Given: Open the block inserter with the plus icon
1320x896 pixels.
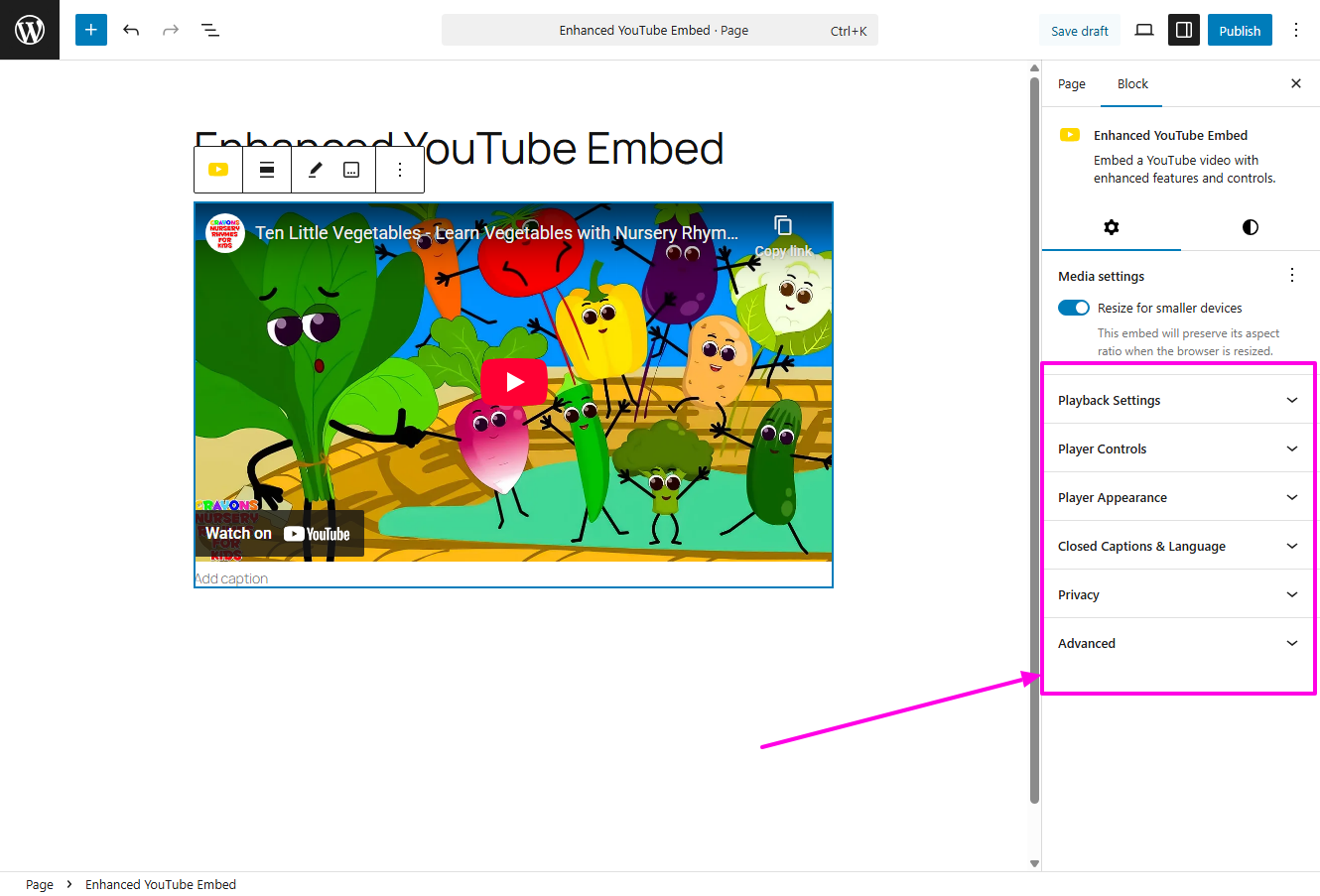Looking at the screenshot, I should pos(90,30).
